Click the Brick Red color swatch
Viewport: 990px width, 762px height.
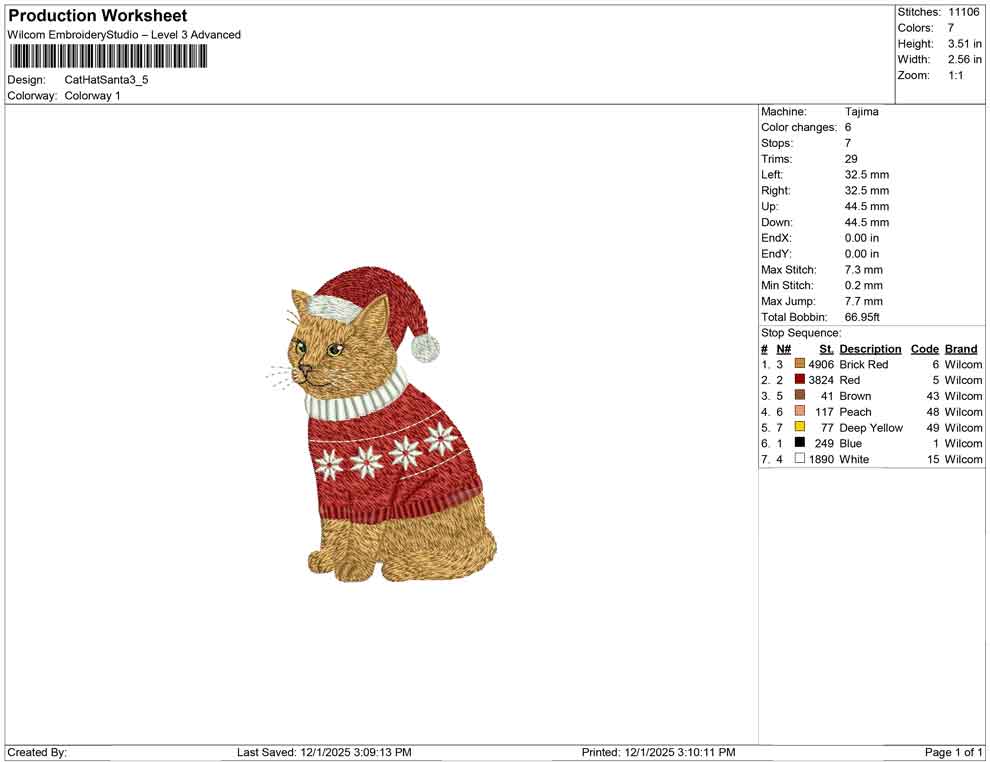(x=799, y=364)
